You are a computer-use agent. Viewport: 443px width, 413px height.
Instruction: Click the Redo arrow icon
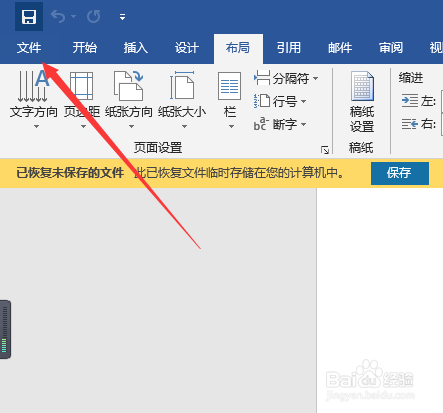pos(93,16)
